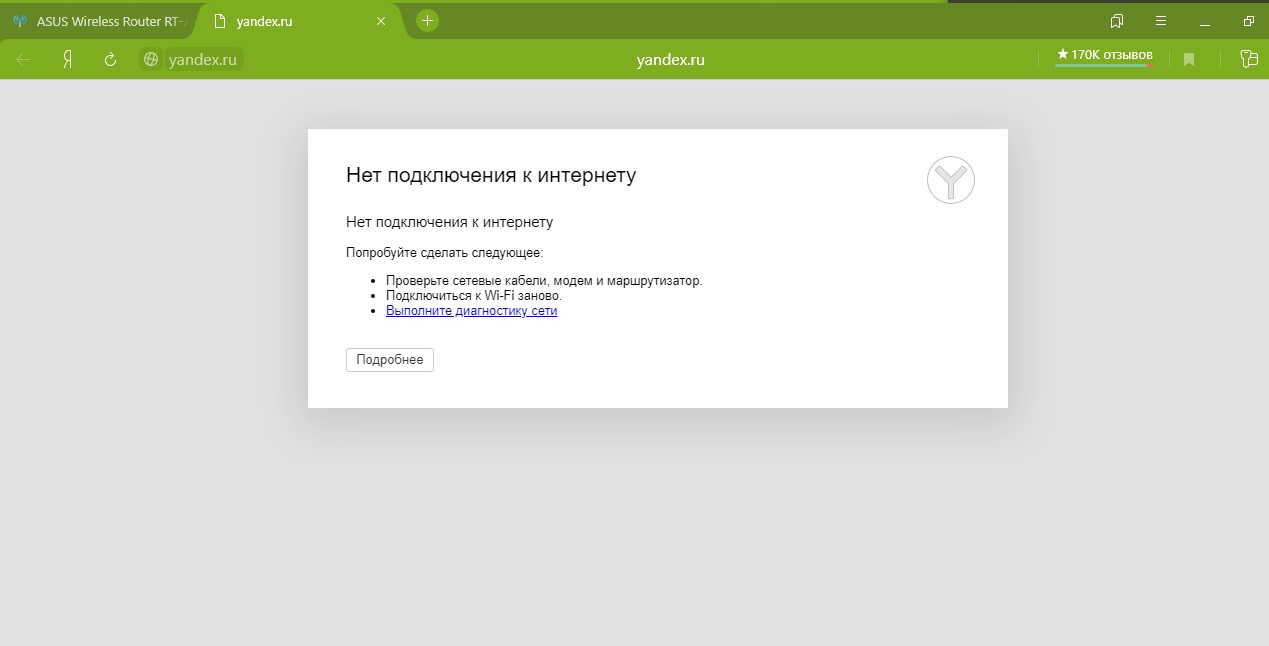This screenshot has height=646, width=1269.
Task: Open the password manager key icon
Action: pos(1248,60)
